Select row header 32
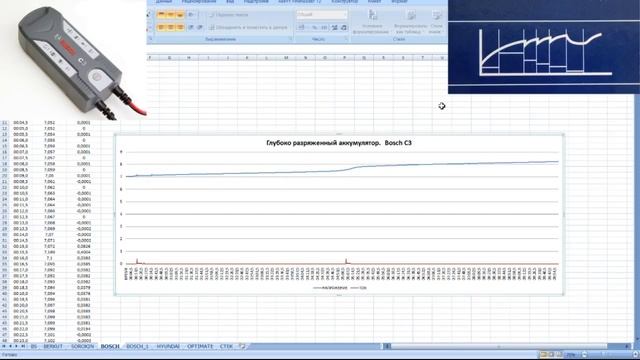This screenshot has width=640, height=360. (x=5, y=246)
